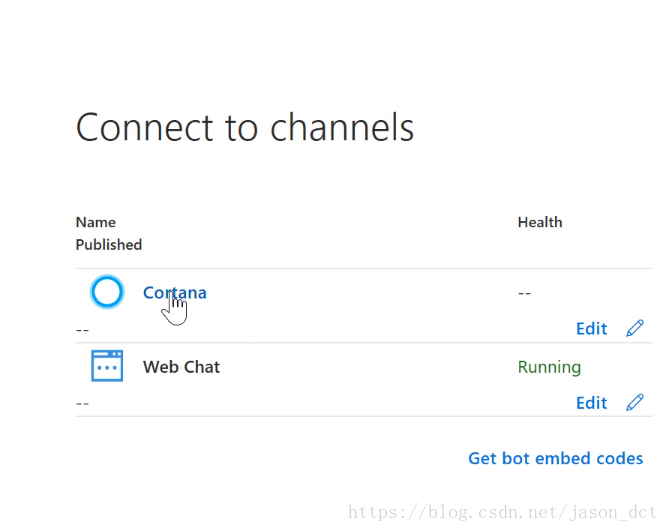Click the Web Chat window icon
670x532 pixels.
[107, 366]
